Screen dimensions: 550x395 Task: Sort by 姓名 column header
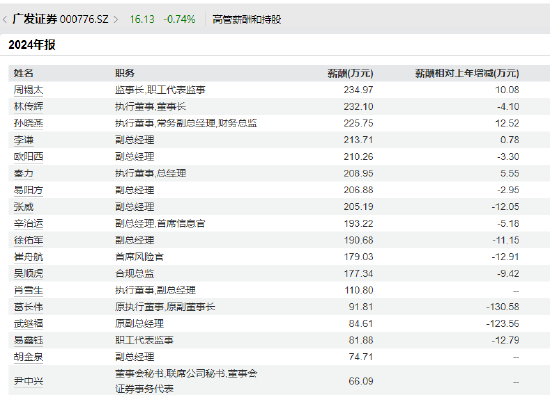(24, 73)
